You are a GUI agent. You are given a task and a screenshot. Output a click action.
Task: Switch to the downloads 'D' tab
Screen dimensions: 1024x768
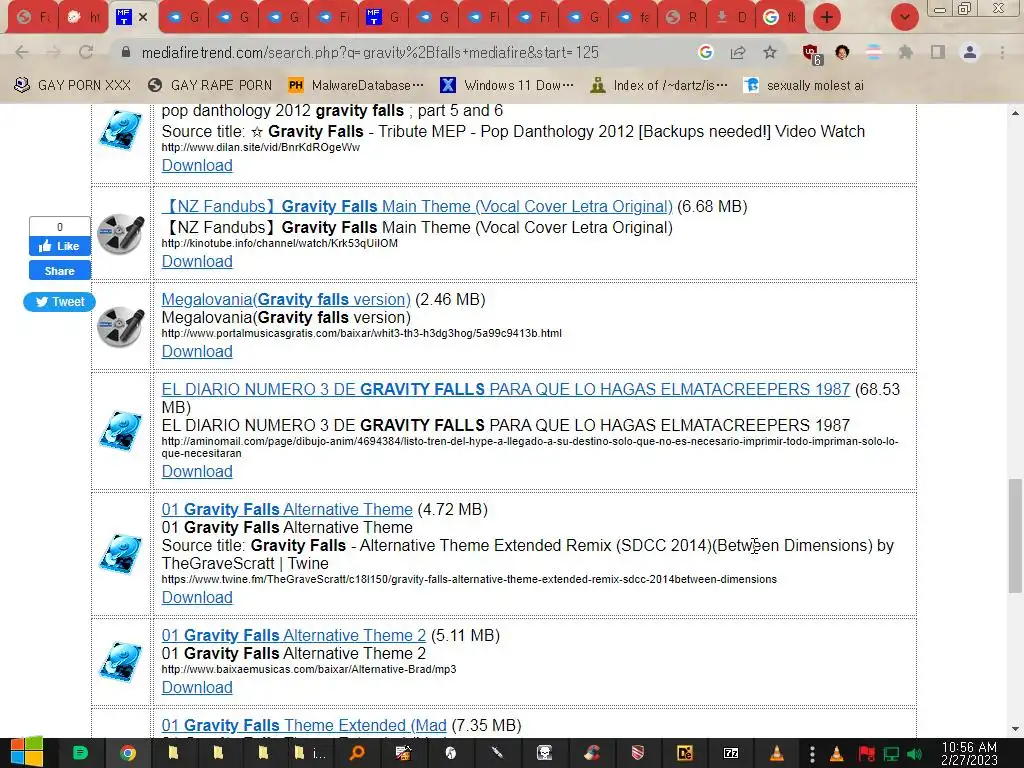click(x=732, y=17)
